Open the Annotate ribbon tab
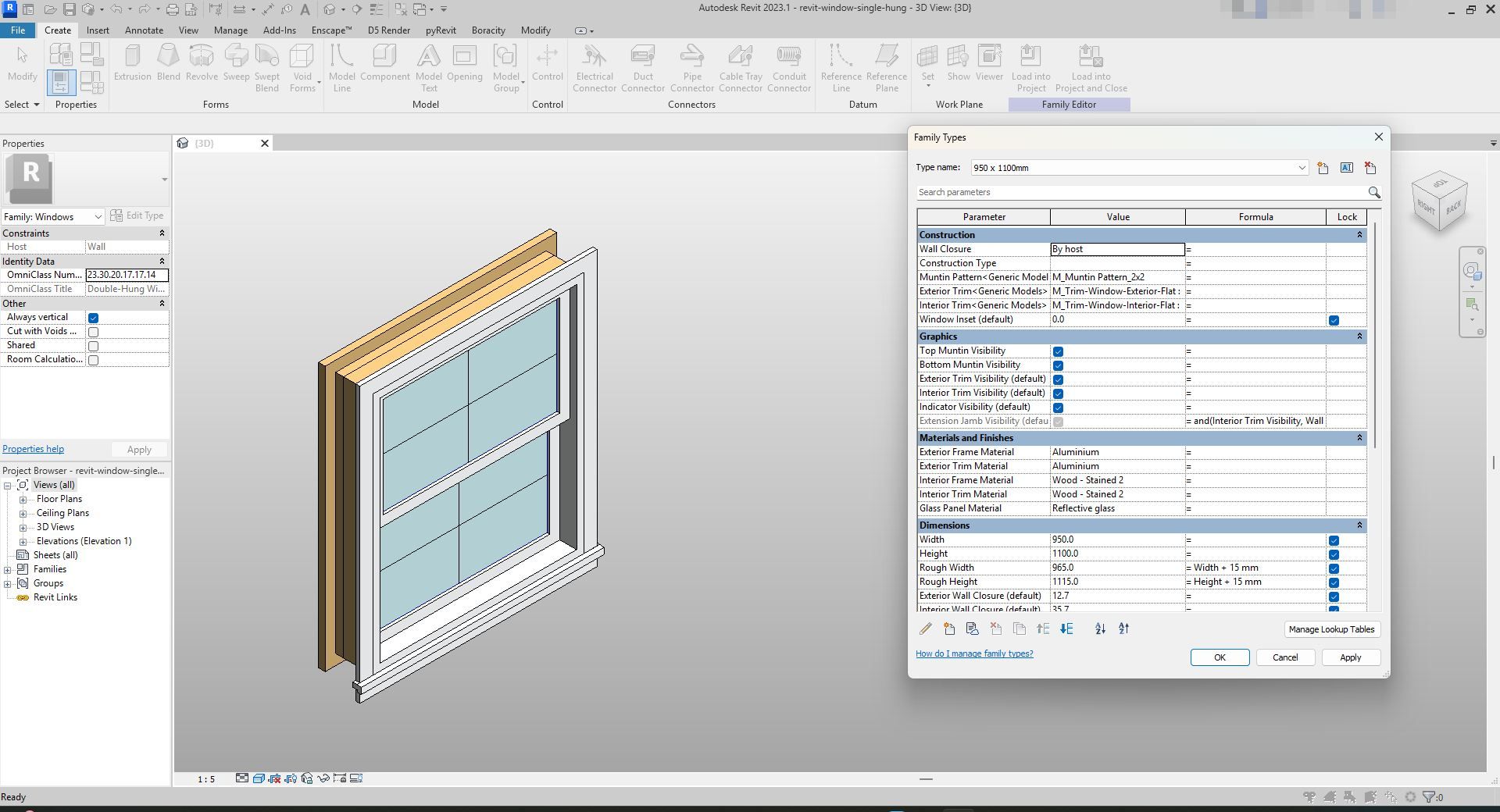1500x812 pixels. click(145, 30)
